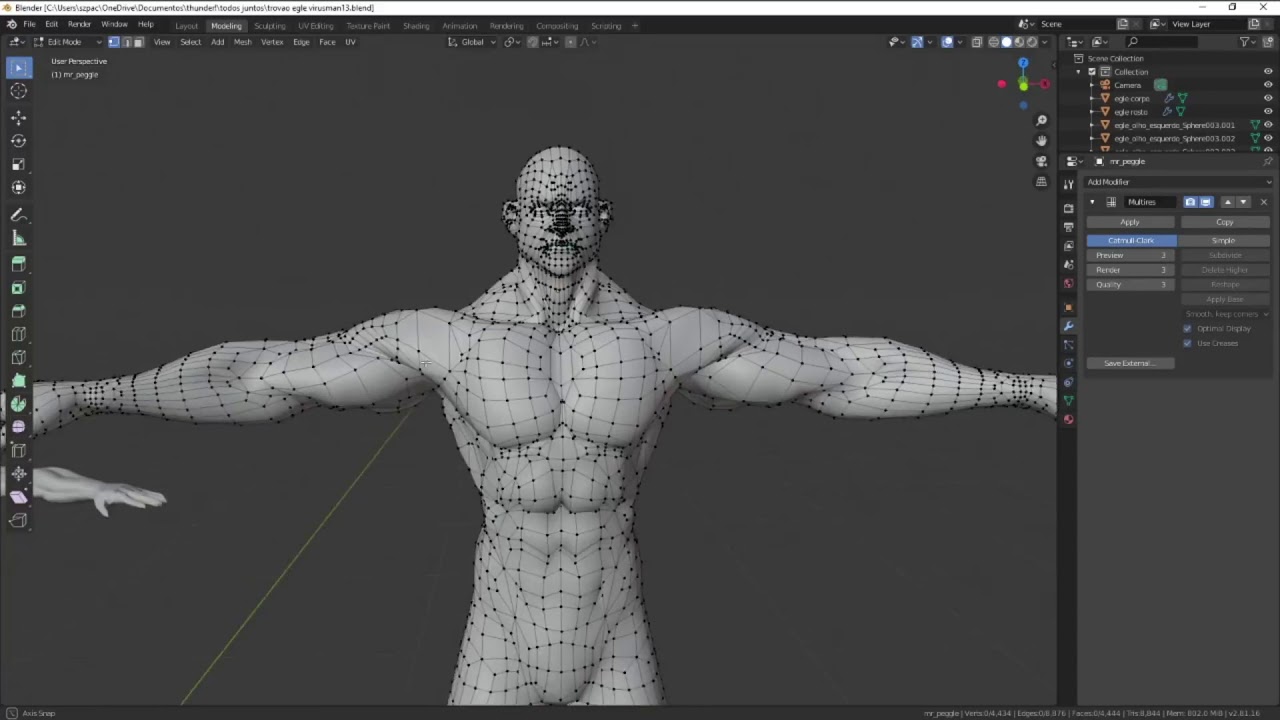The image size is (1280, 720).
Task: Switch to the Sculpting workspace tab
Action: click(x=269, y=26)
